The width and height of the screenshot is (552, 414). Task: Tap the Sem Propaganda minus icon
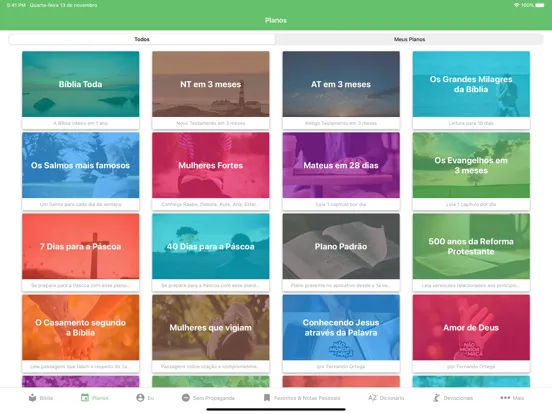pos(186,398)
